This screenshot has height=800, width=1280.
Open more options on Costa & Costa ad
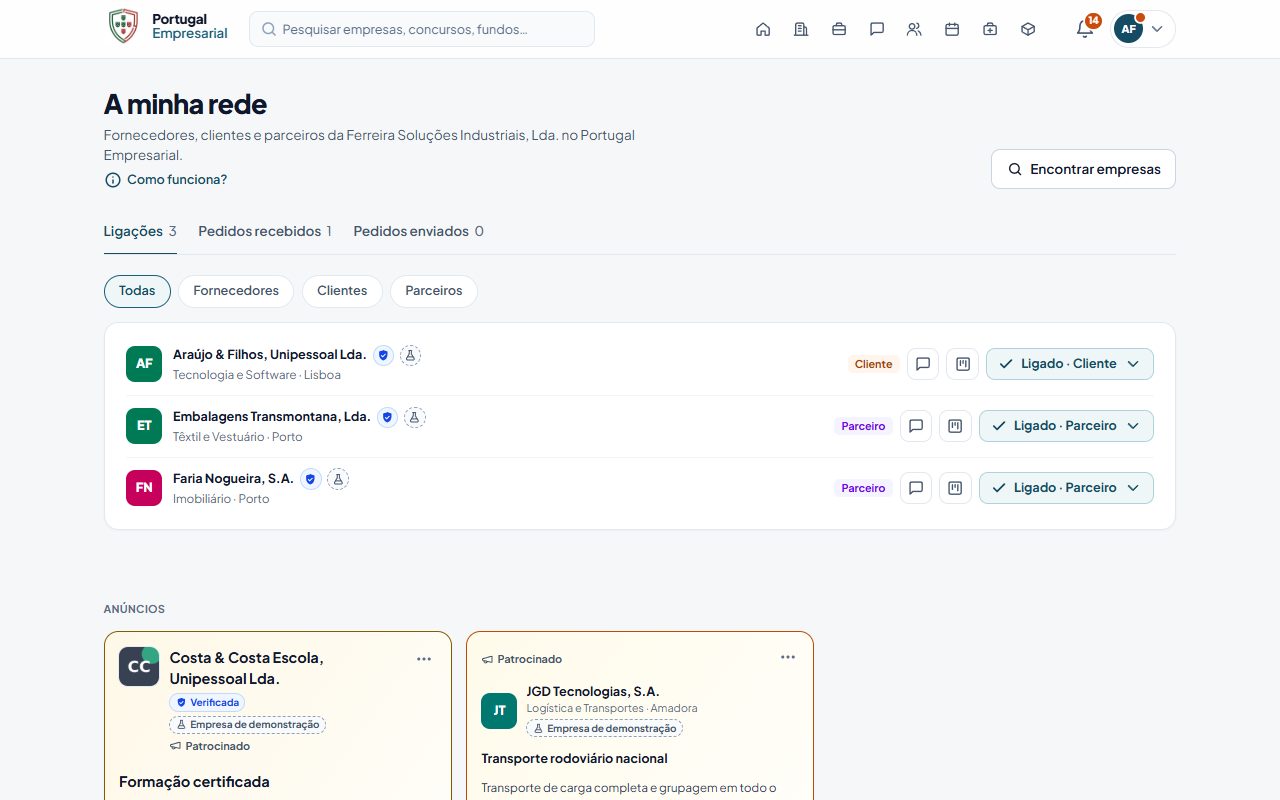click(424, 659)
